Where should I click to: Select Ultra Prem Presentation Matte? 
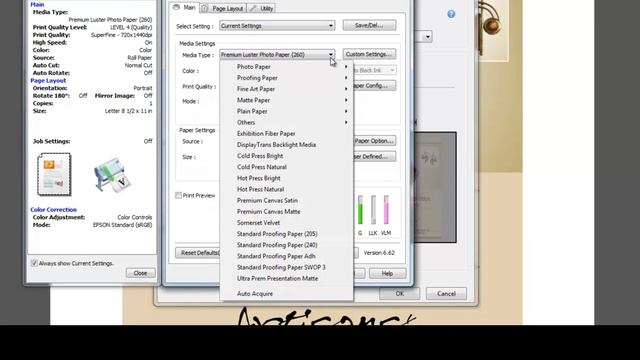[287, 278]
